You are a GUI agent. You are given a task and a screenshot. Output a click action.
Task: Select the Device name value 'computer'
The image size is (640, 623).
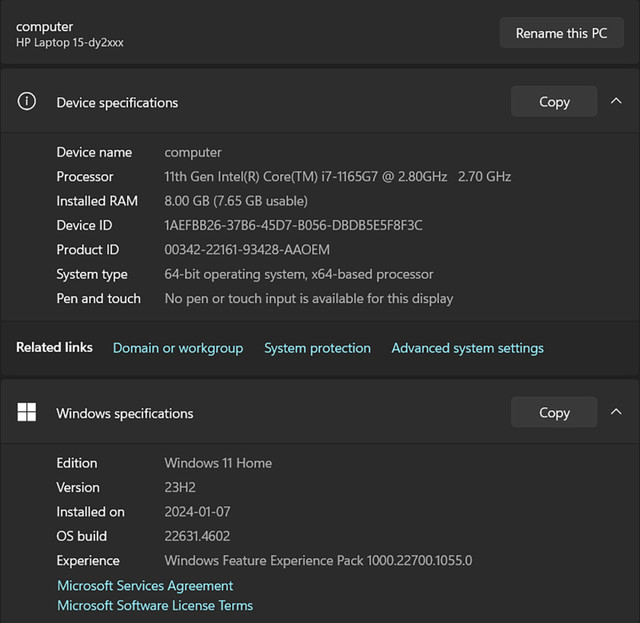pos(193,153)
